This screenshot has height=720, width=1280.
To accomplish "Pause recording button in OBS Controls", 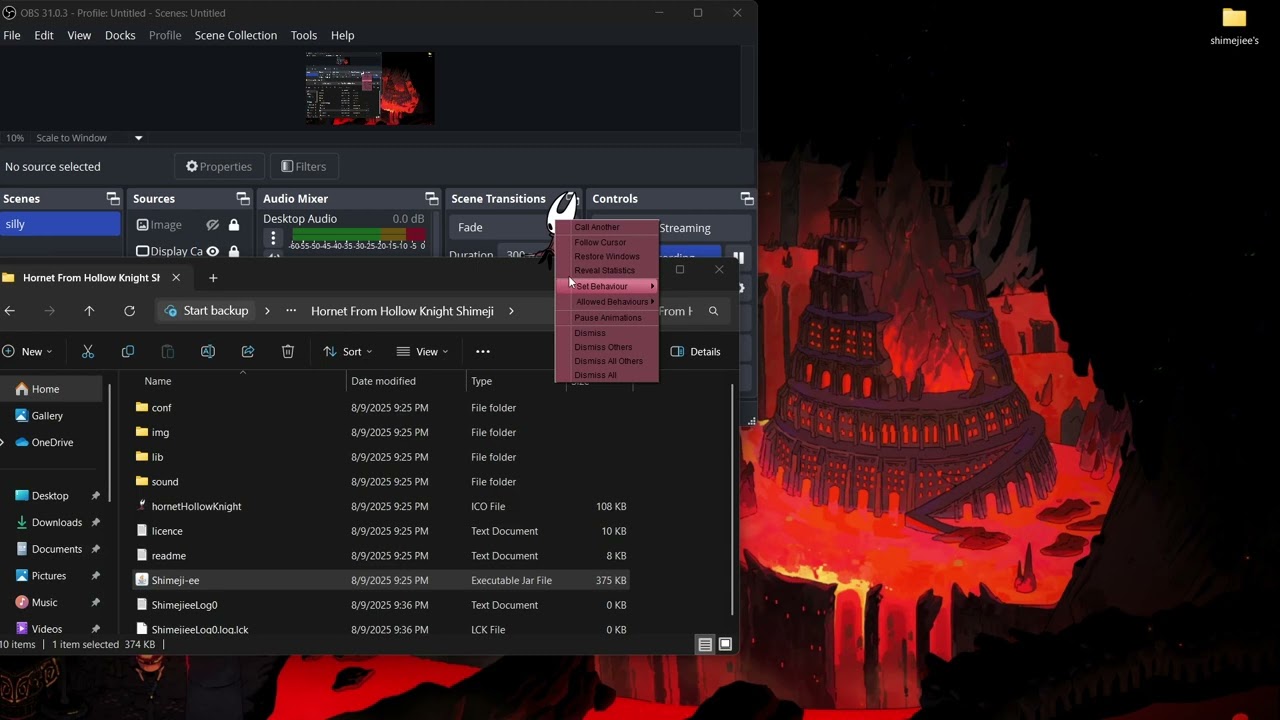I will coord(738,257).
